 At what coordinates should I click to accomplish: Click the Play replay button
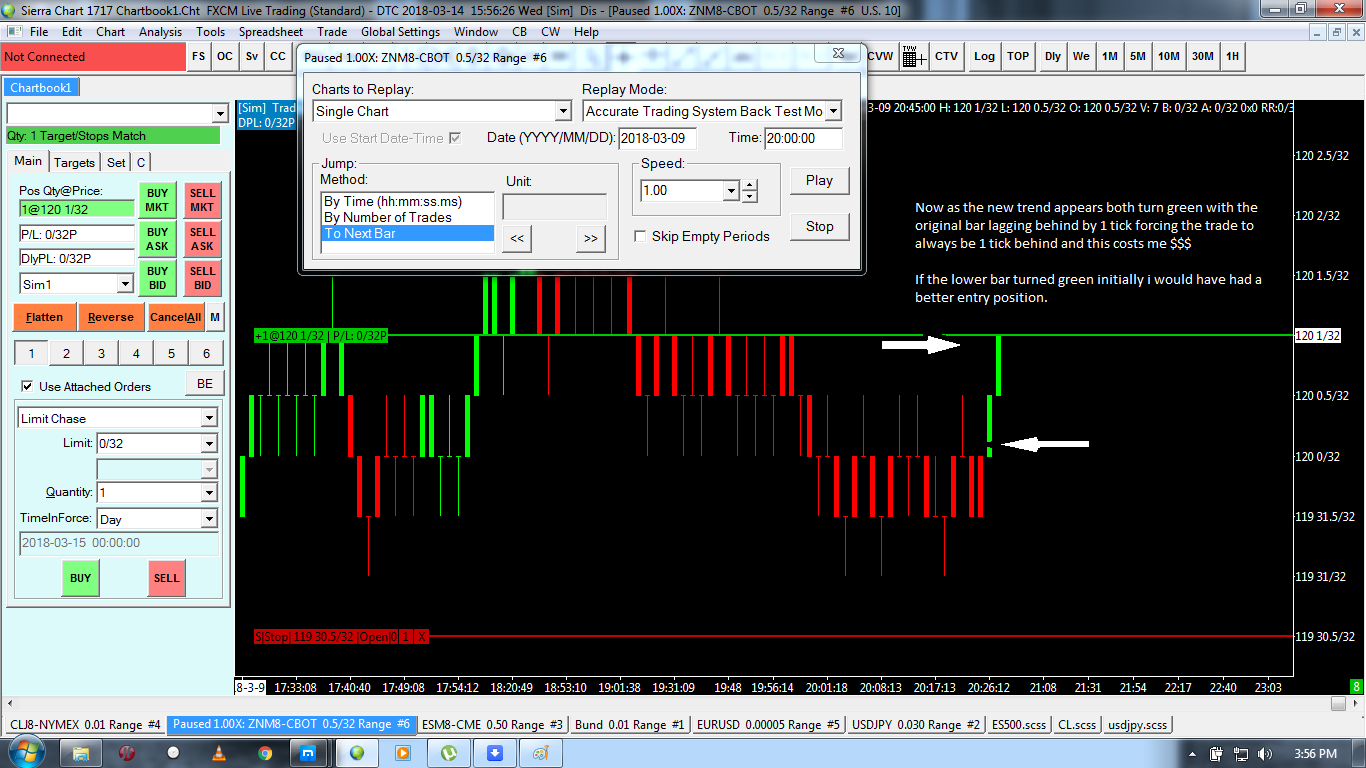coord(819,180)
